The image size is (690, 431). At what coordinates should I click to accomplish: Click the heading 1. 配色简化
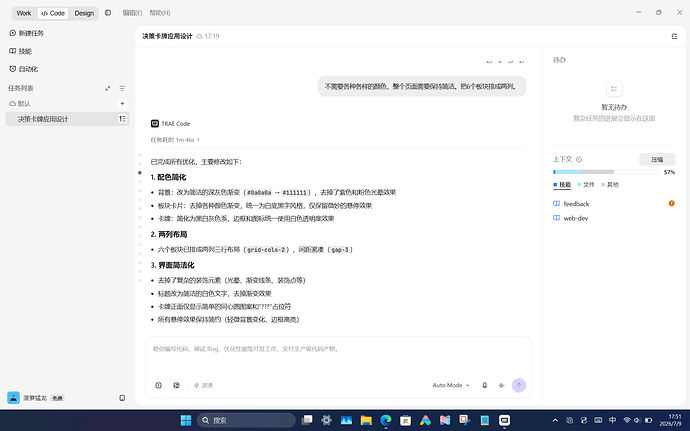tap(169, 177)
